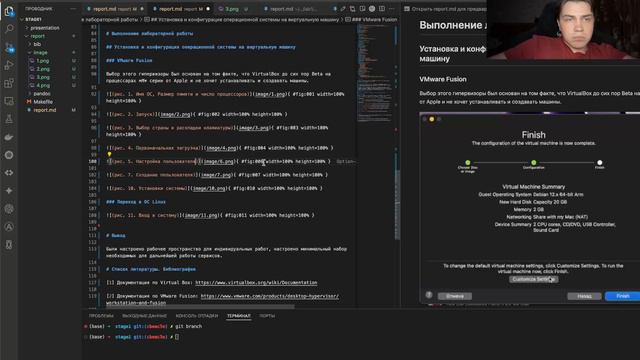Screen dimensions: 640x360
Task: Open the virtualbox.org documentation link
Action: point(256,282)
